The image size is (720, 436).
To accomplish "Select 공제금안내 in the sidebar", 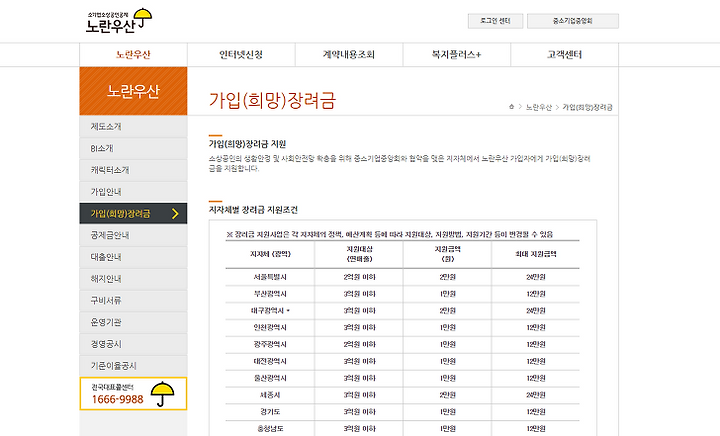I will tap(133, 235).
